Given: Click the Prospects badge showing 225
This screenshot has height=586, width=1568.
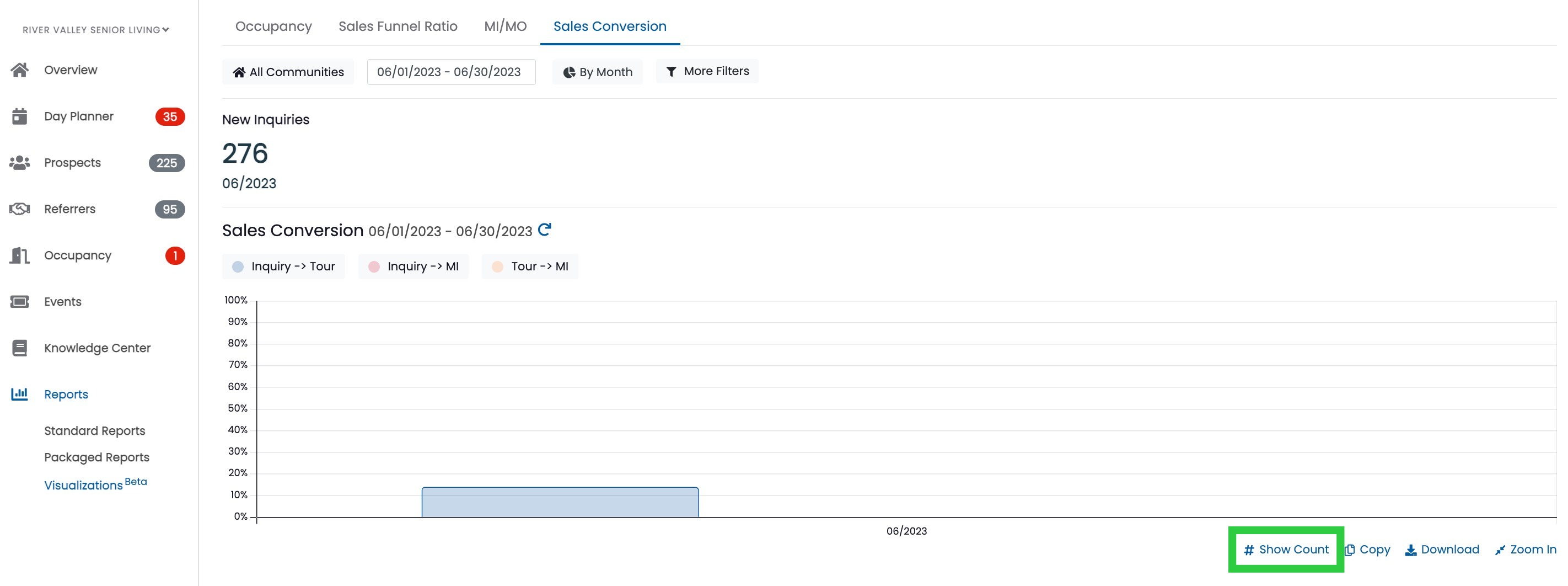Looking at the screenshot, I should [x=167, y=163].
